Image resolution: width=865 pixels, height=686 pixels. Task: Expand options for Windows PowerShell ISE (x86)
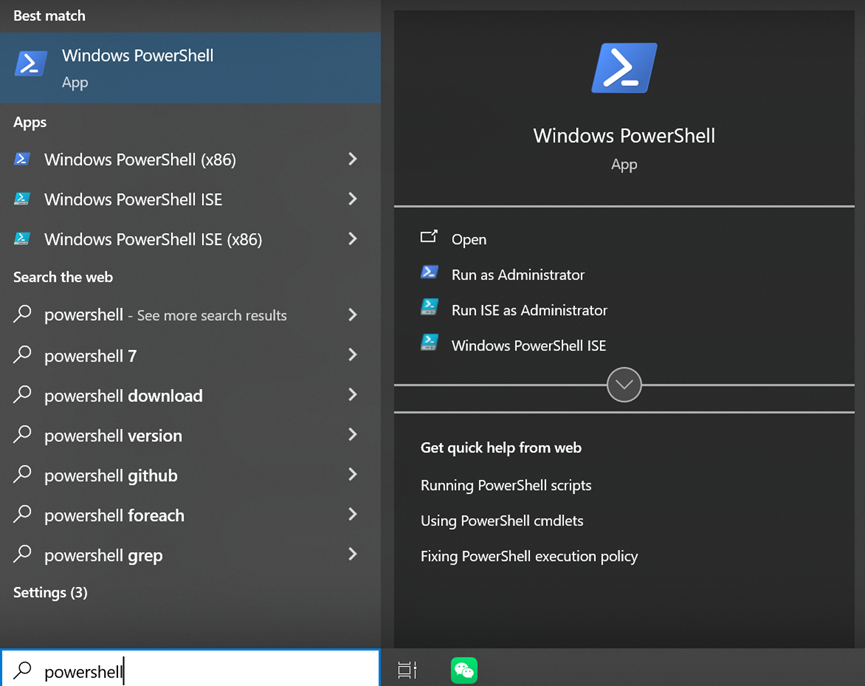coord(353,239)
